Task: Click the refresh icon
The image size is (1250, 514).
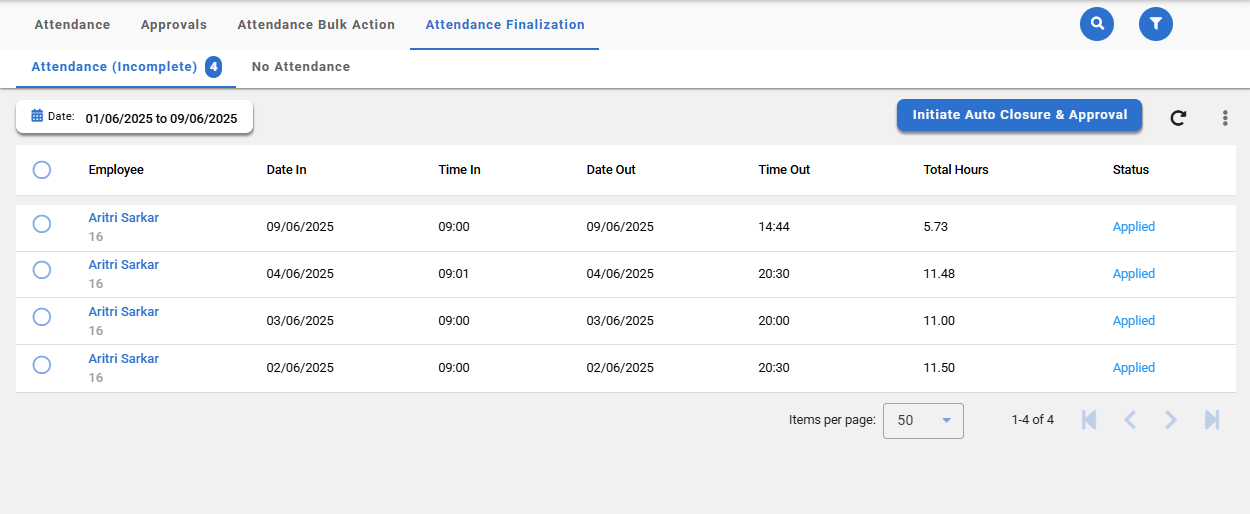Action: pyautogui.click(x=1179, y=118)
